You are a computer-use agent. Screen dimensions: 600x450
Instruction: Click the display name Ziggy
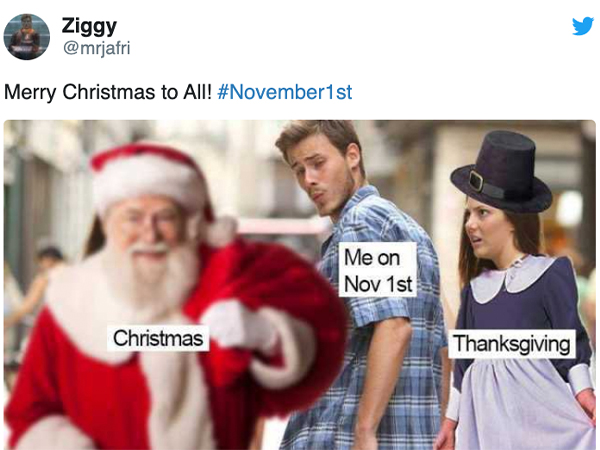tap(87, 25)
